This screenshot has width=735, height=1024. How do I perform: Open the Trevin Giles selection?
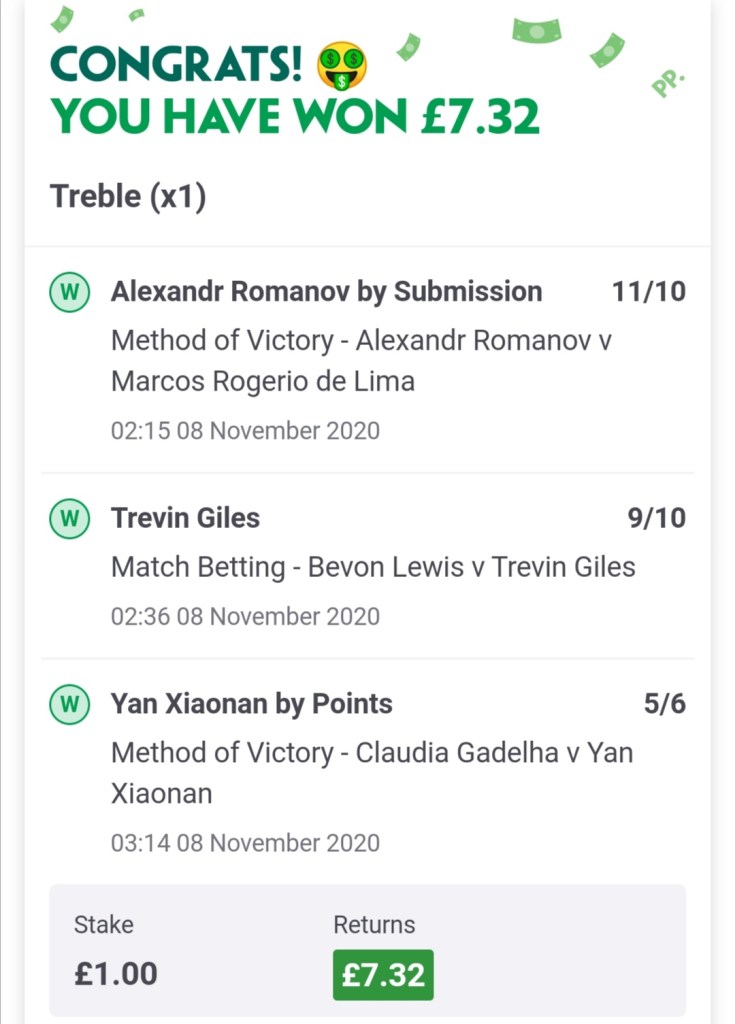click(185, 518)
